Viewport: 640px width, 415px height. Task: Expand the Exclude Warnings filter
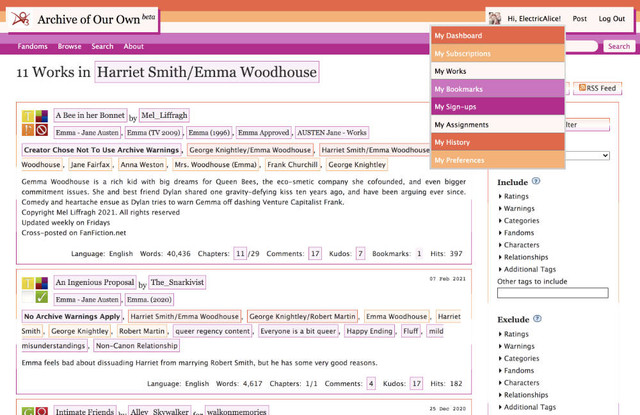click(x=516, y=346)
